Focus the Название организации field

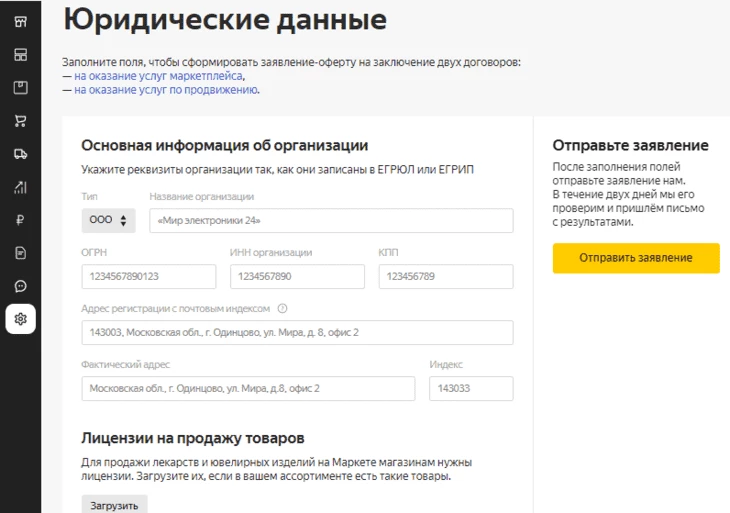click(x=331, y=221)
